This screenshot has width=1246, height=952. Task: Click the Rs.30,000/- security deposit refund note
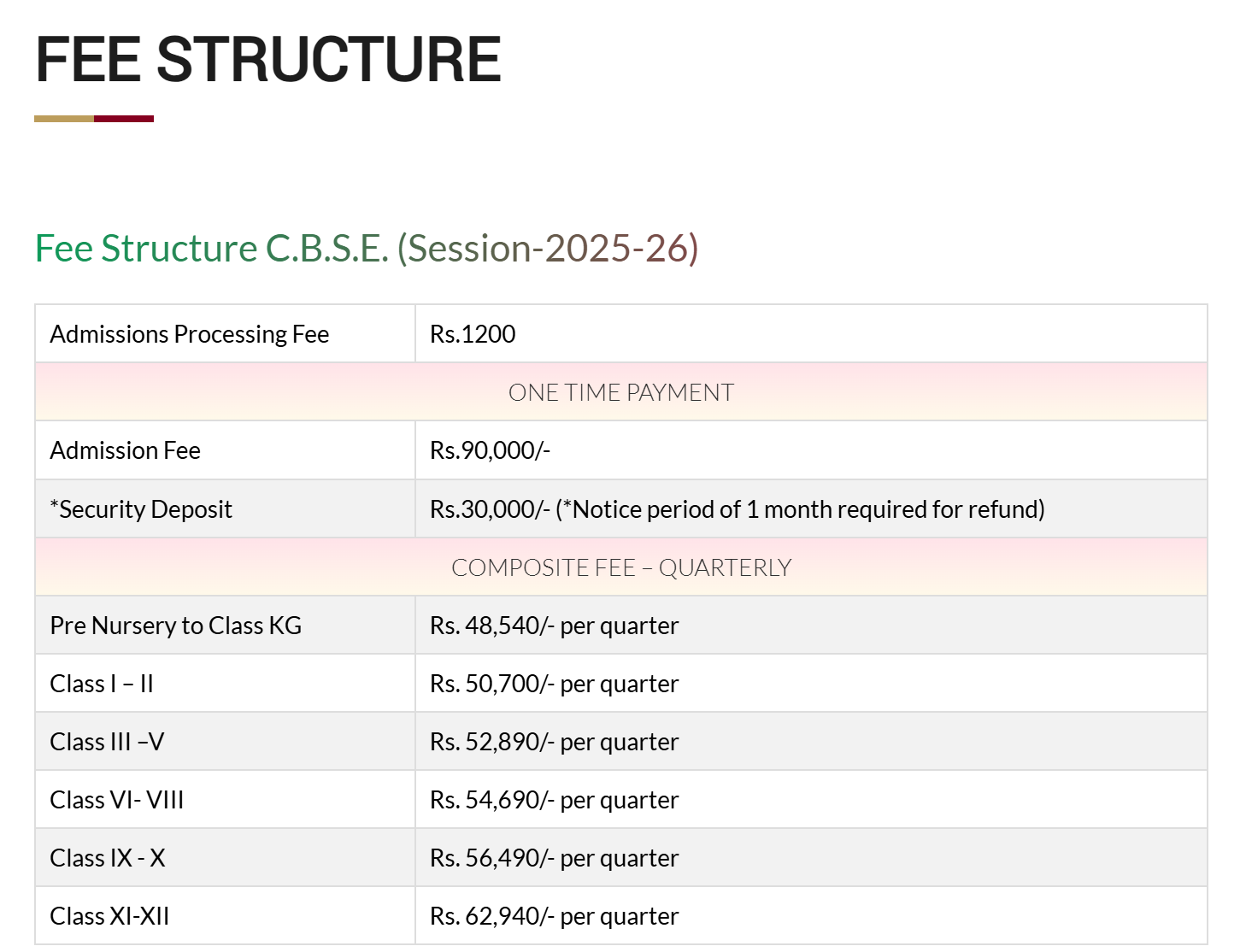(x=737, y=509)
